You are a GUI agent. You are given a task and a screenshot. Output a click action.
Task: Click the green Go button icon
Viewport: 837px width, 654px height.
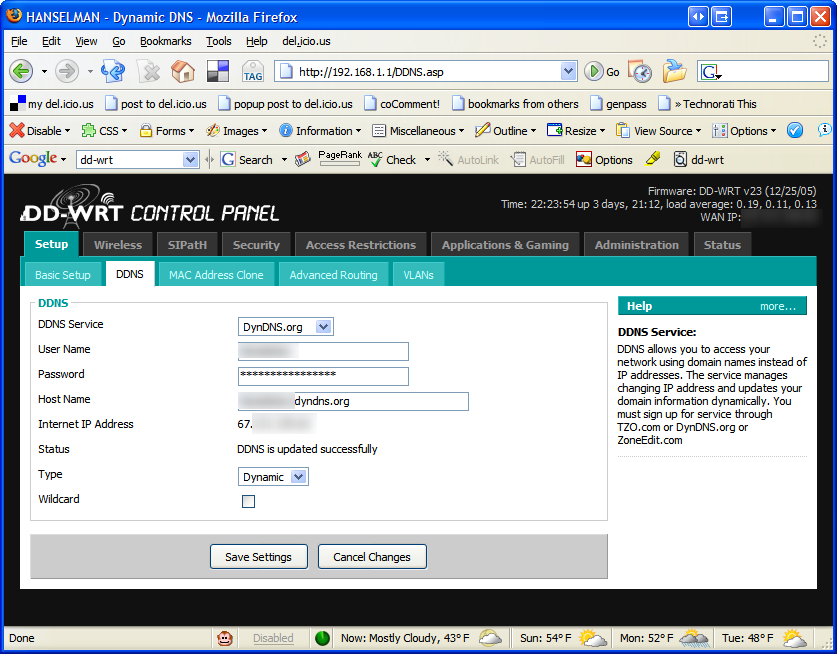click(594, 72)
